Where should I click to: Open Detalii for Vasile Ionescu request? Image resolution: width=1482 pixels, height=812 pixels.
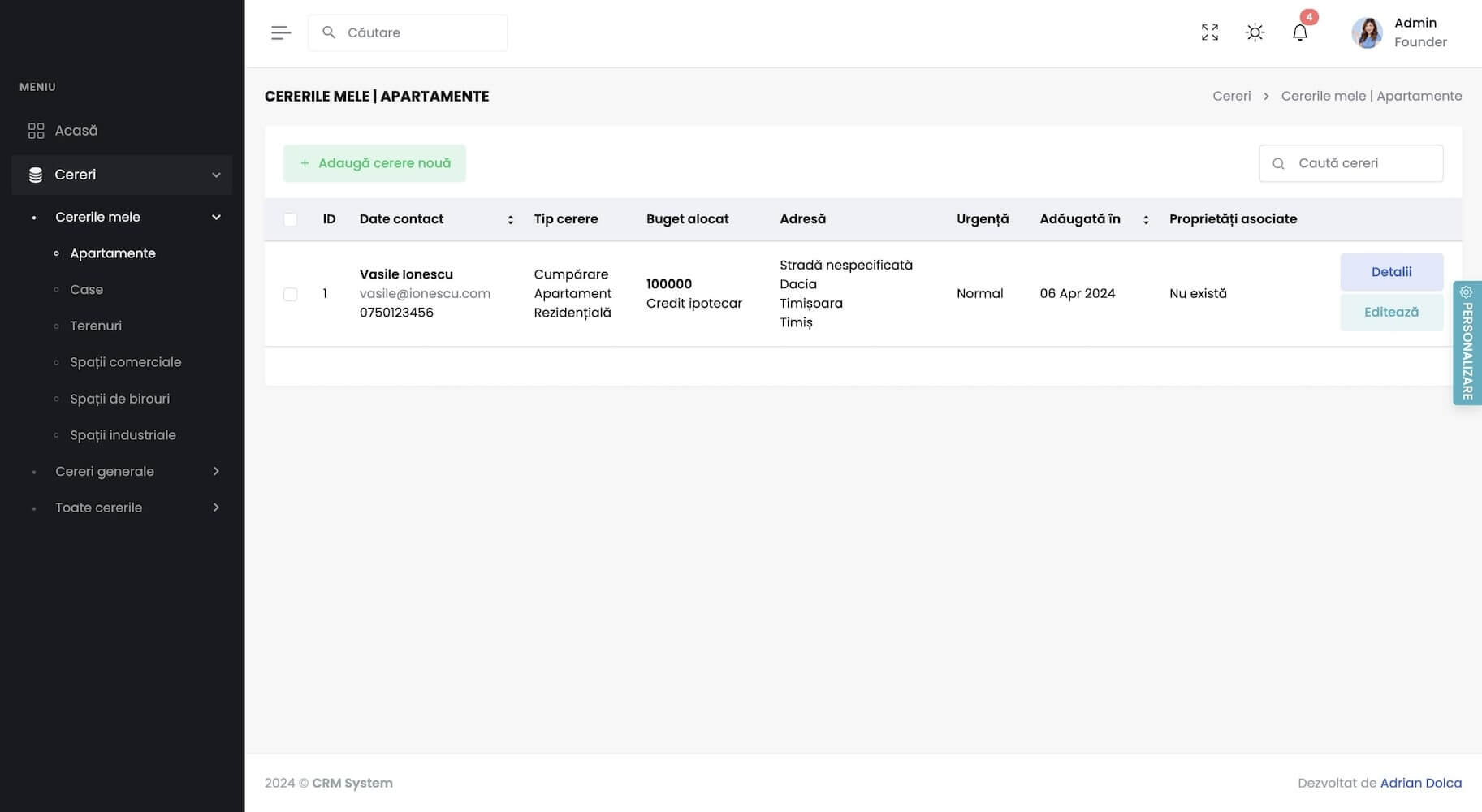(x=1390, y=272)
